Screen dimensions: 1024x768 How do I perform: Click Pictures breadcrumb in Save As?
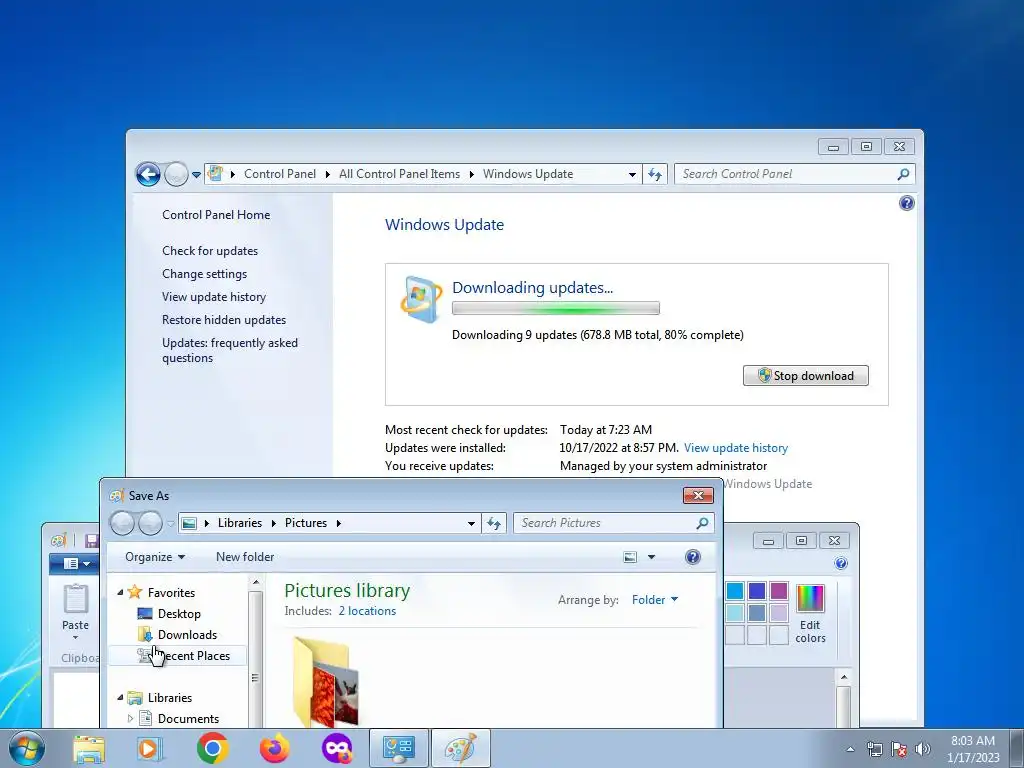306,523
